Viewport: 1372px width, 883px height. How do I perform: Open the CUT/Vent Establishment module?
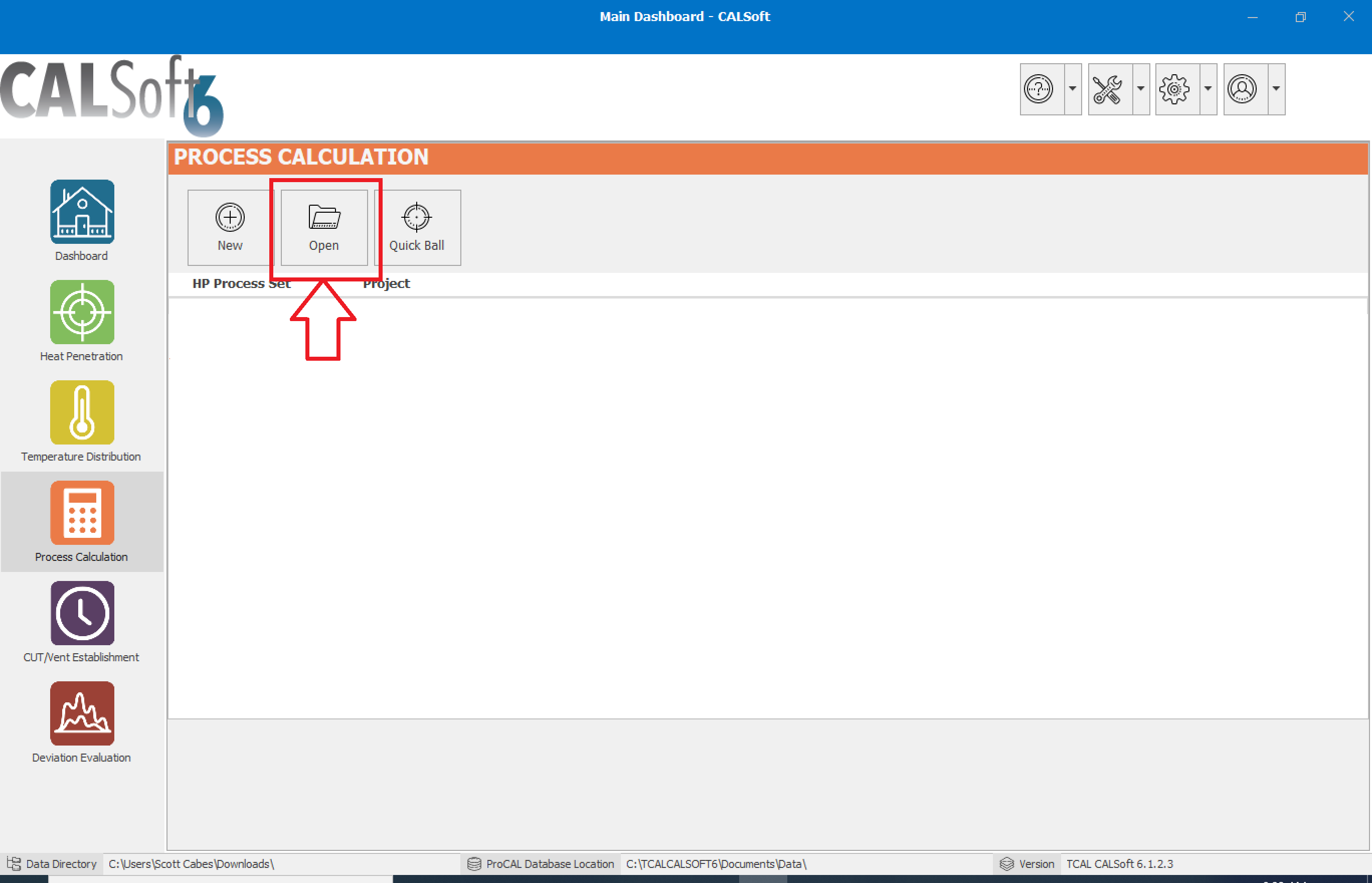[82, 613]
